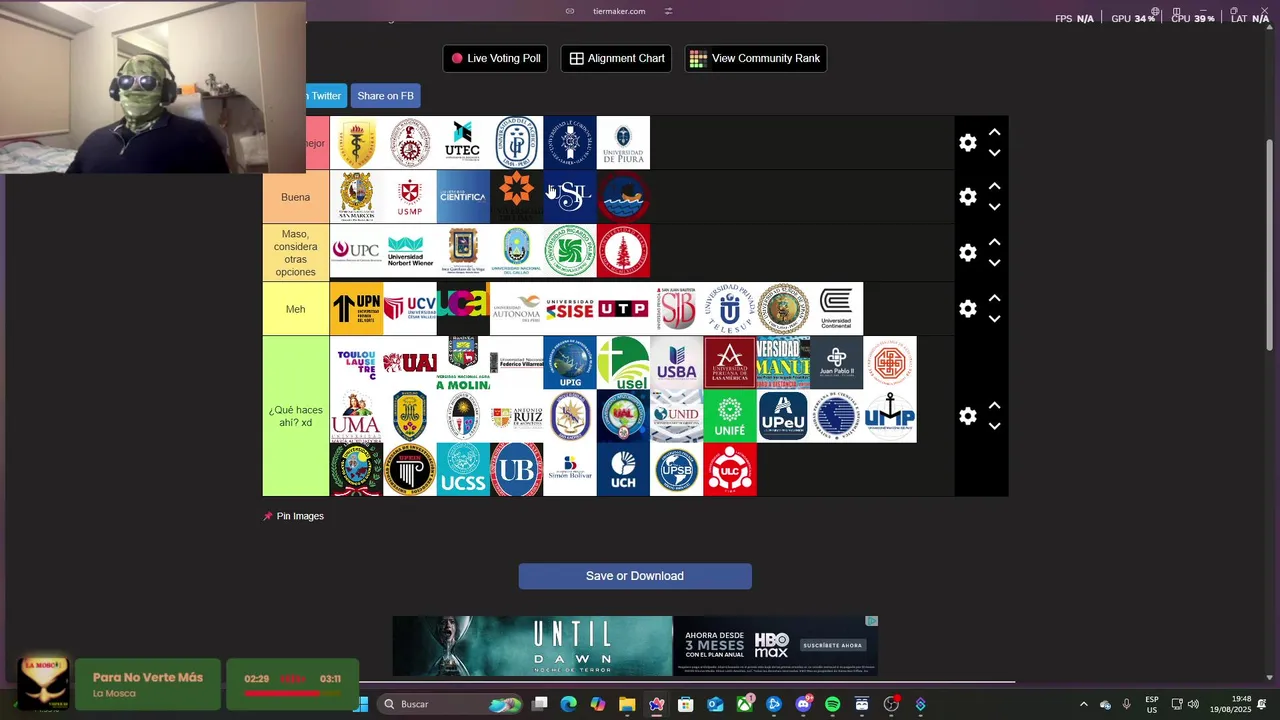
Task: Open settings gear for Buena tier
Action: [967, 197]
